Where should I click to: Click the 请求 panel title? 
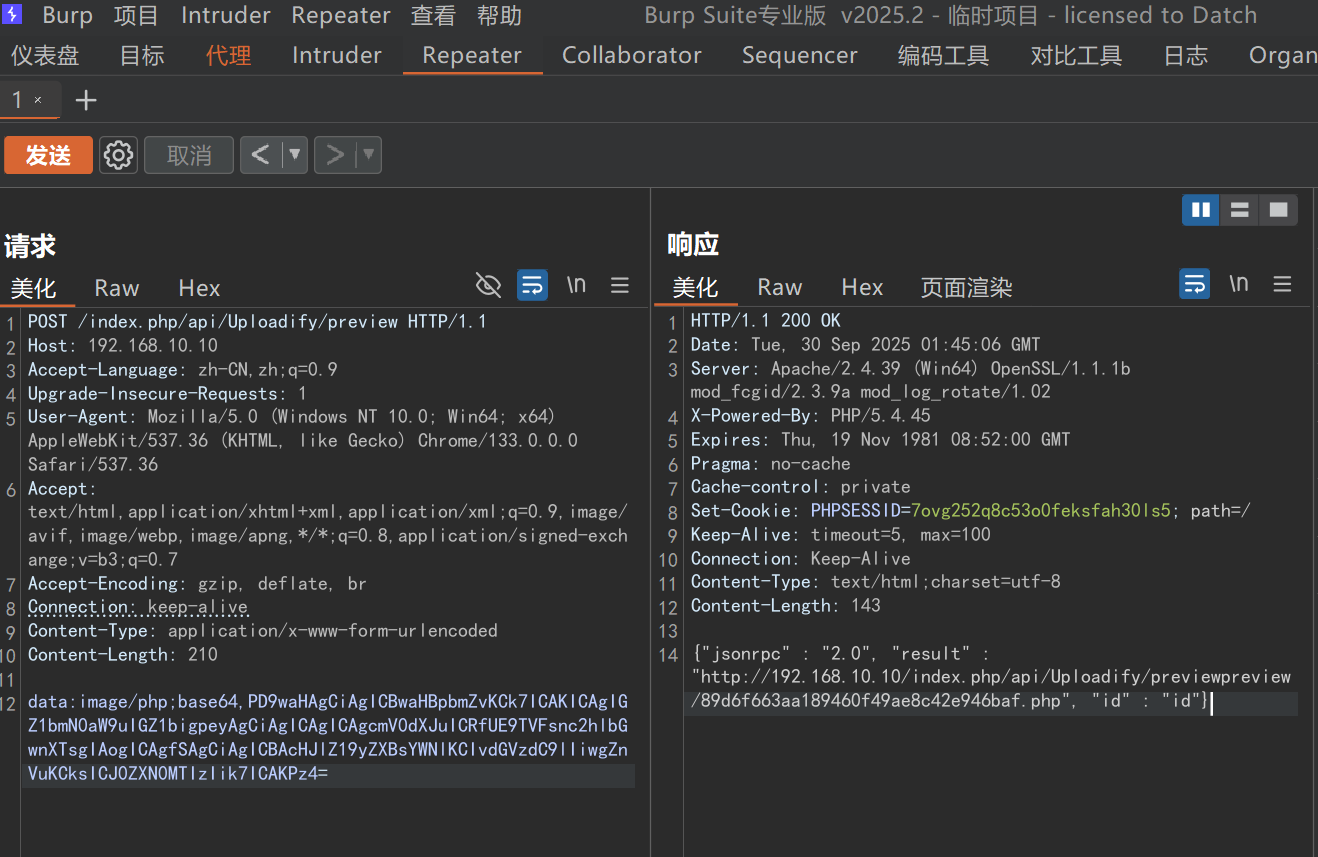(30, 245)
